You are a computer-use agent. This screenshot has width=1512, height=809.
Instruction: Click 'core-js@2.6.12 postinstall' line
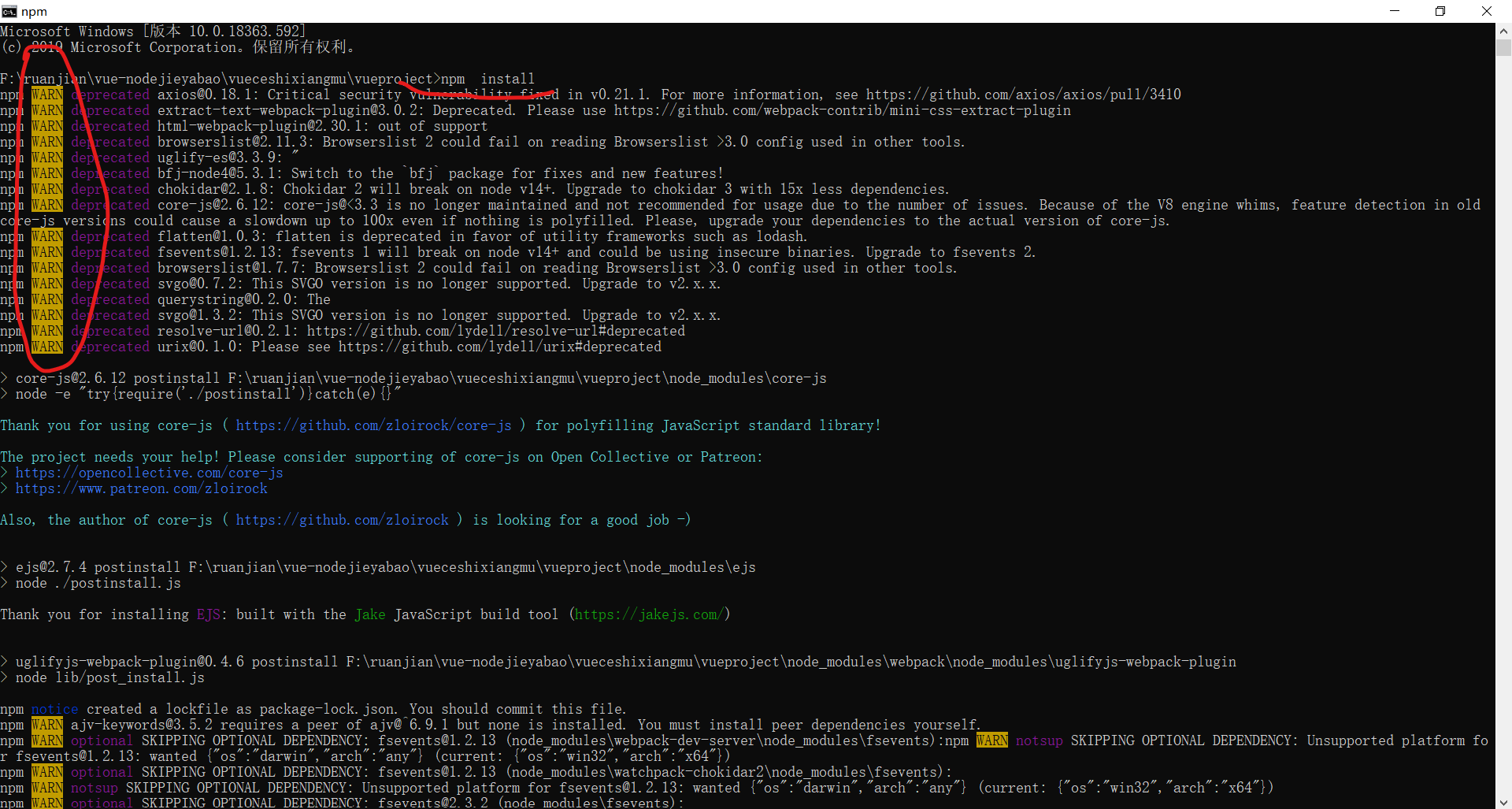click(x=413, y=378)
